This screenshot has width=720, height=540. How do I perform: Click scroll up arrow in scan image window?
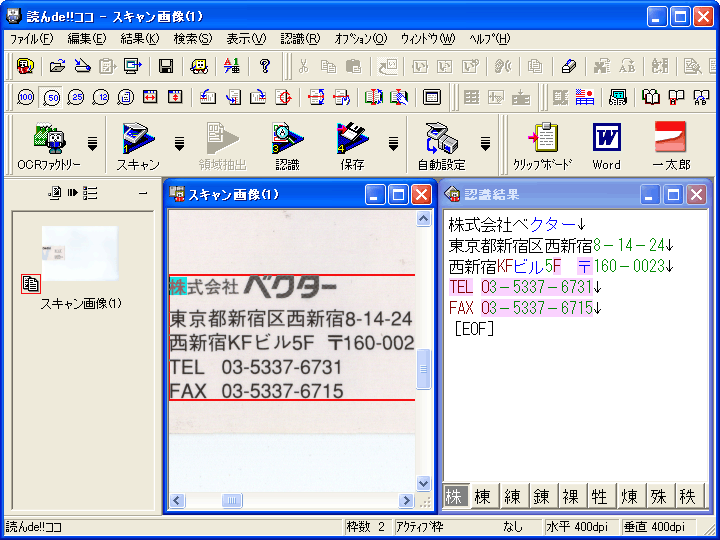click(423, 219)
